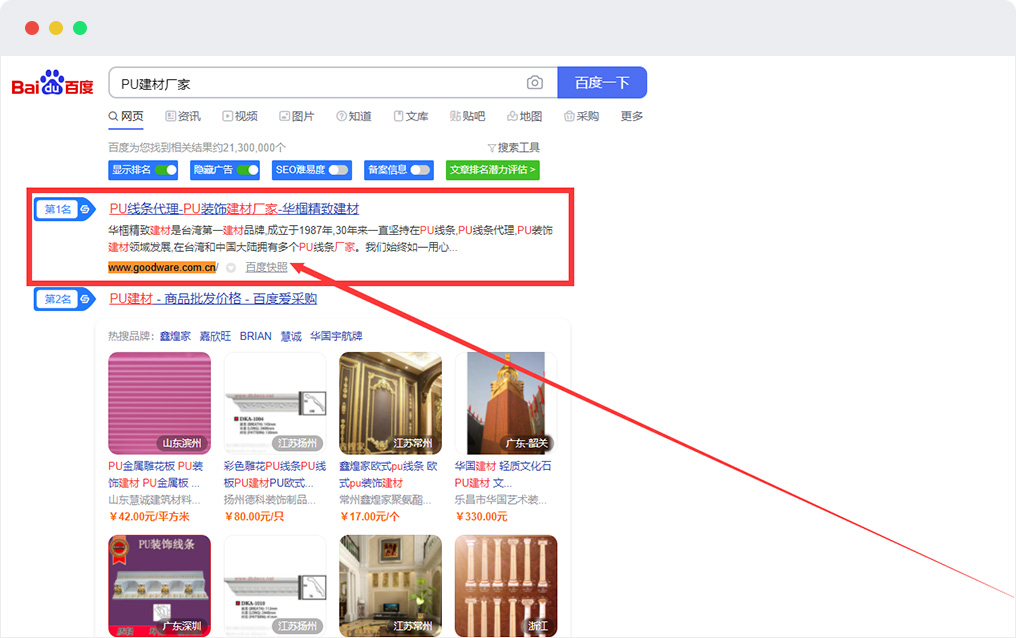Click the Baidu logo
Viewport: 1016px width, 638px height.
52,83
